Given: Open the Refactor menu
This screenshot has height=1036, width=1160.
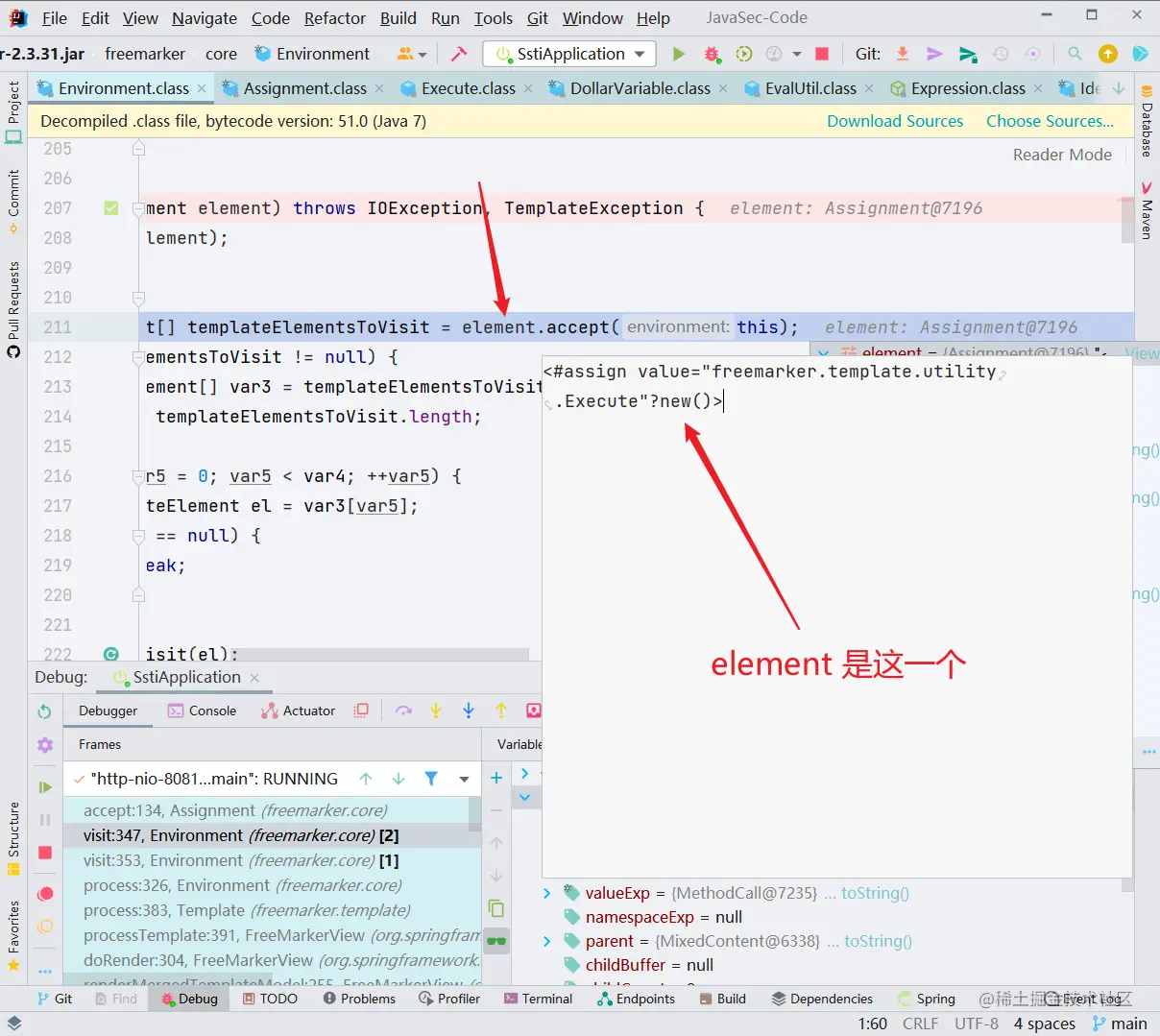Looking at the screenshot, I should (335, 18).
